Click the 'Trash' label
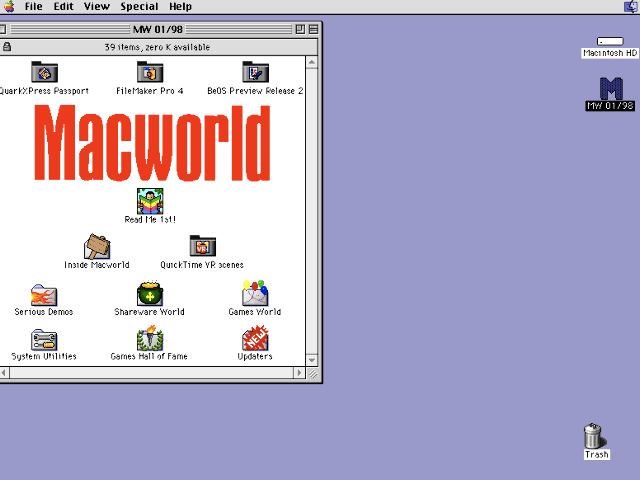Image resolution: width=640 pixels, height=480 pixels. pos(597,455)
